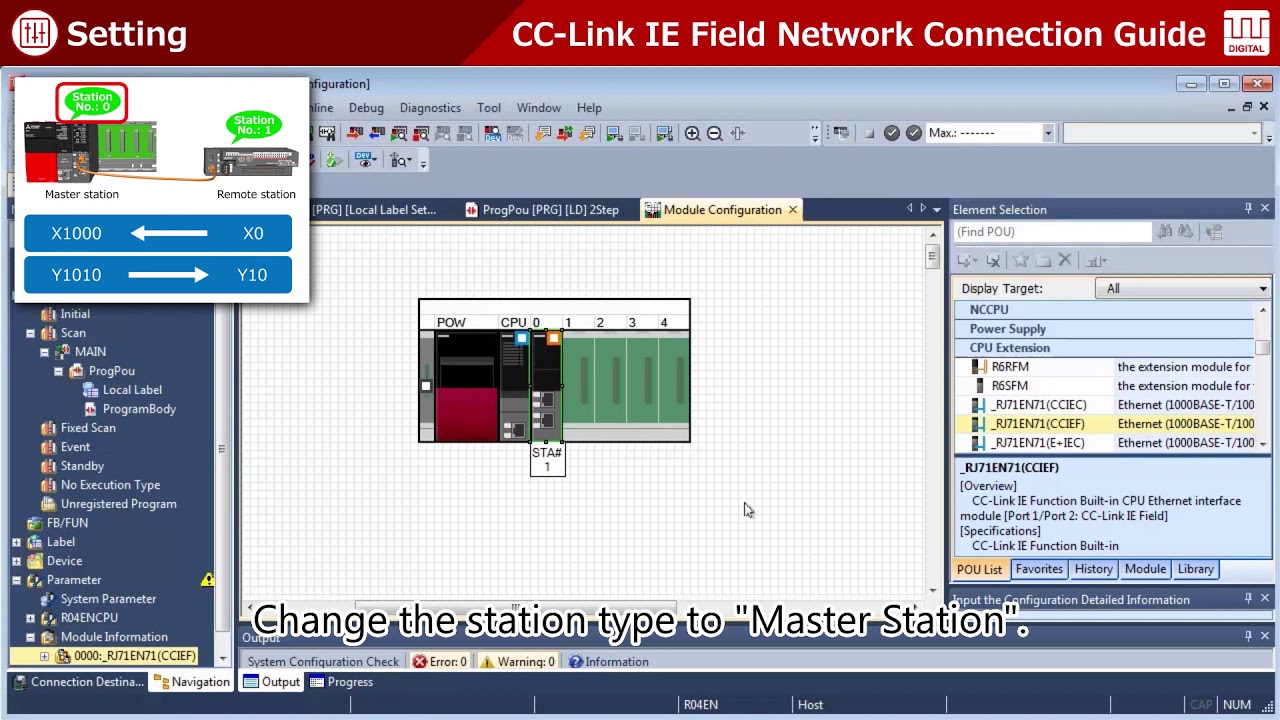Click the Zoom Out magnifier icon
1280x720 pixels.
tap(714, 133)
